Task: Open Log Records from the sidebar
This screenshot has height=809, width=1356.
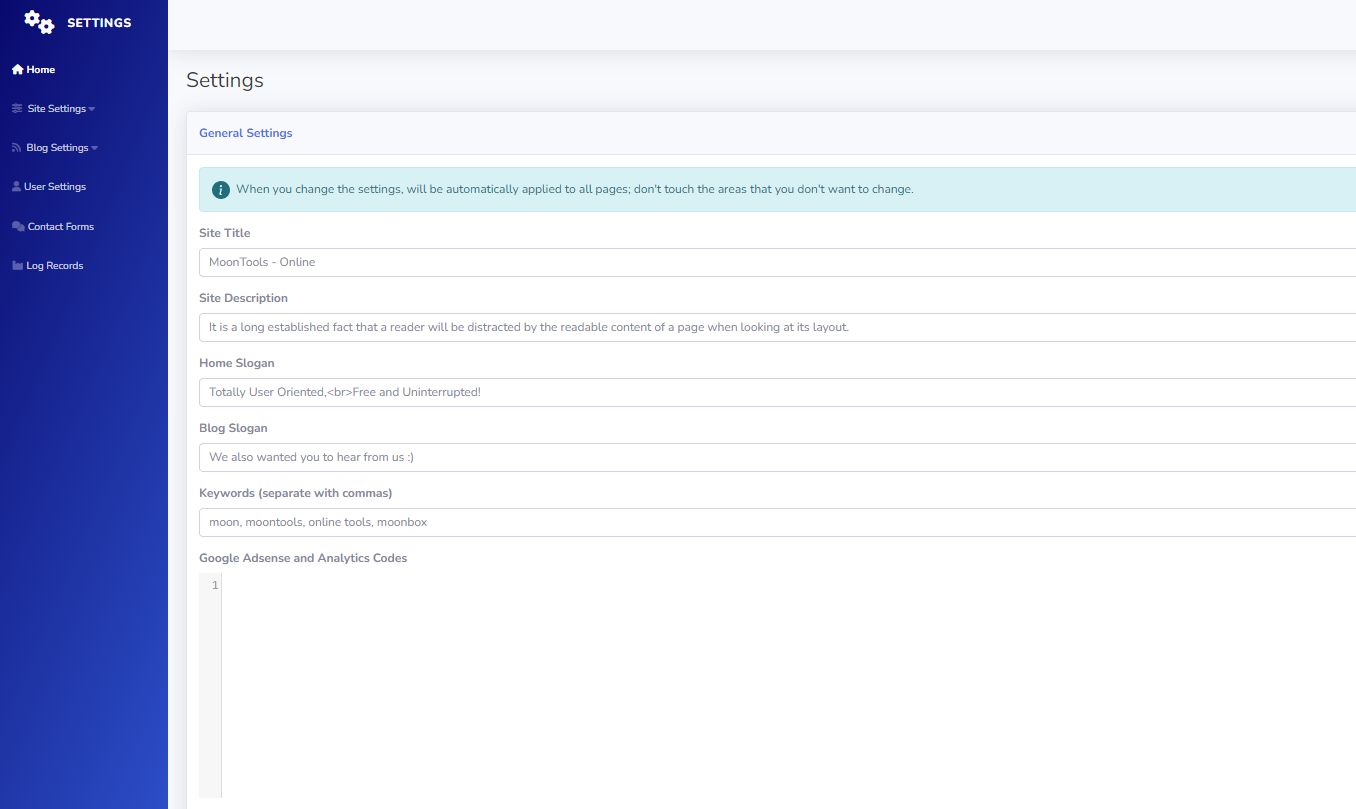Action: (x=47, y=266)
